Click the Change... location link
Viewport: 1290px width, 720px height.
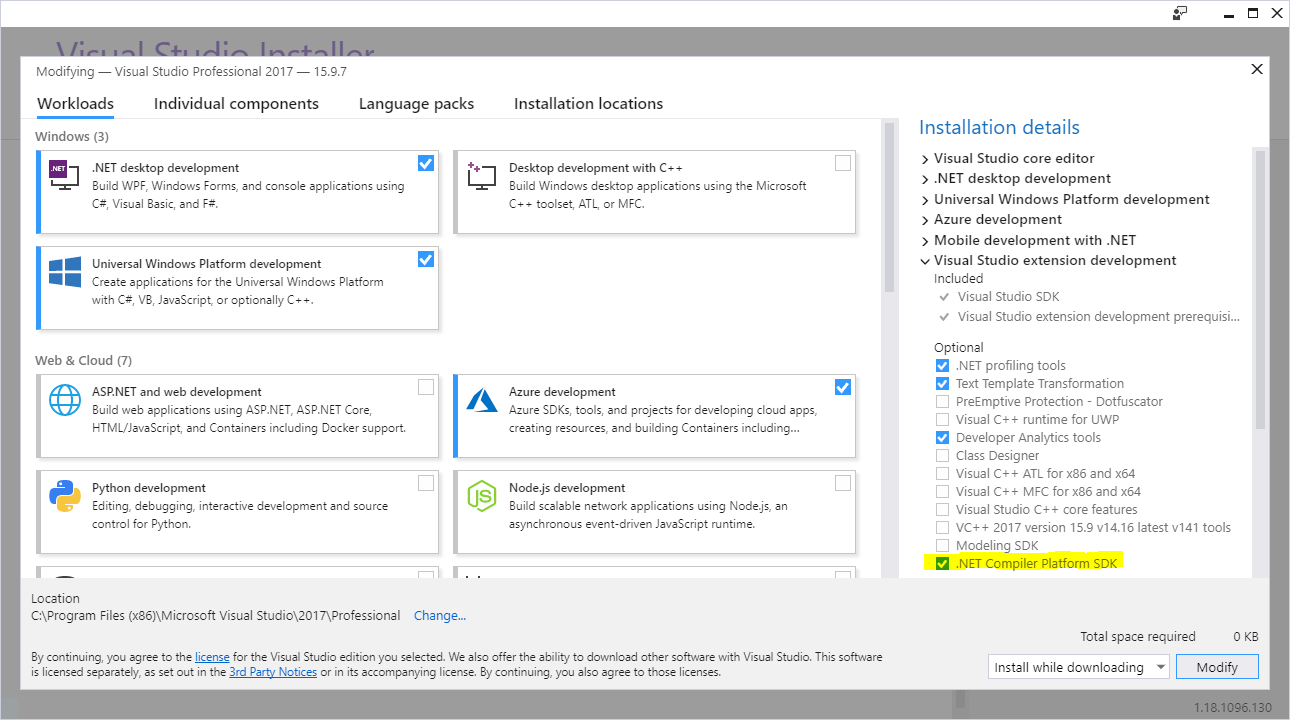(x=440, y=615)
